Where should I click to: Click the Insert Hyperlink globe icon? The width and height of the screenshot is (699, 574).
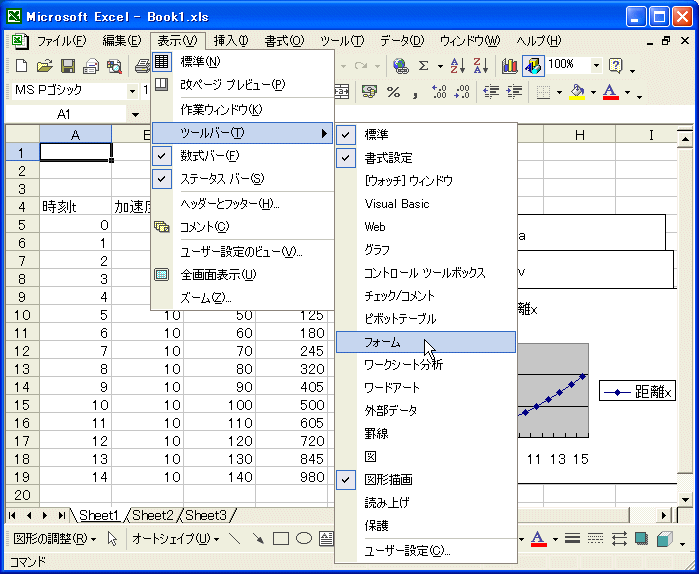click(x=401, y=66)
